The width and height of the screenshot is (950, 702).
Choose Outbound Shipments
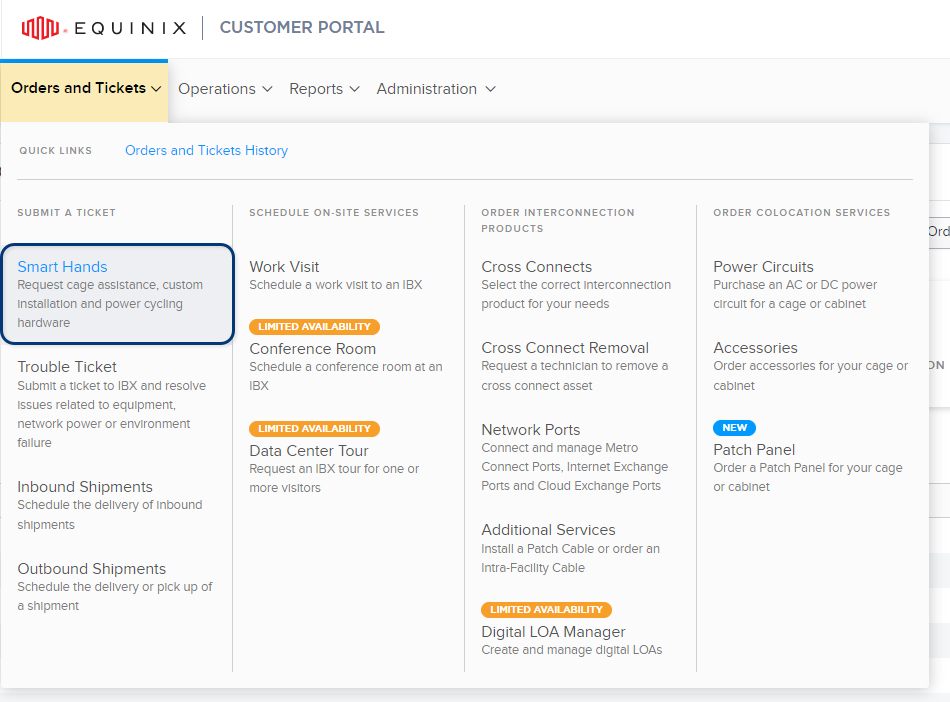coord(91,569)
